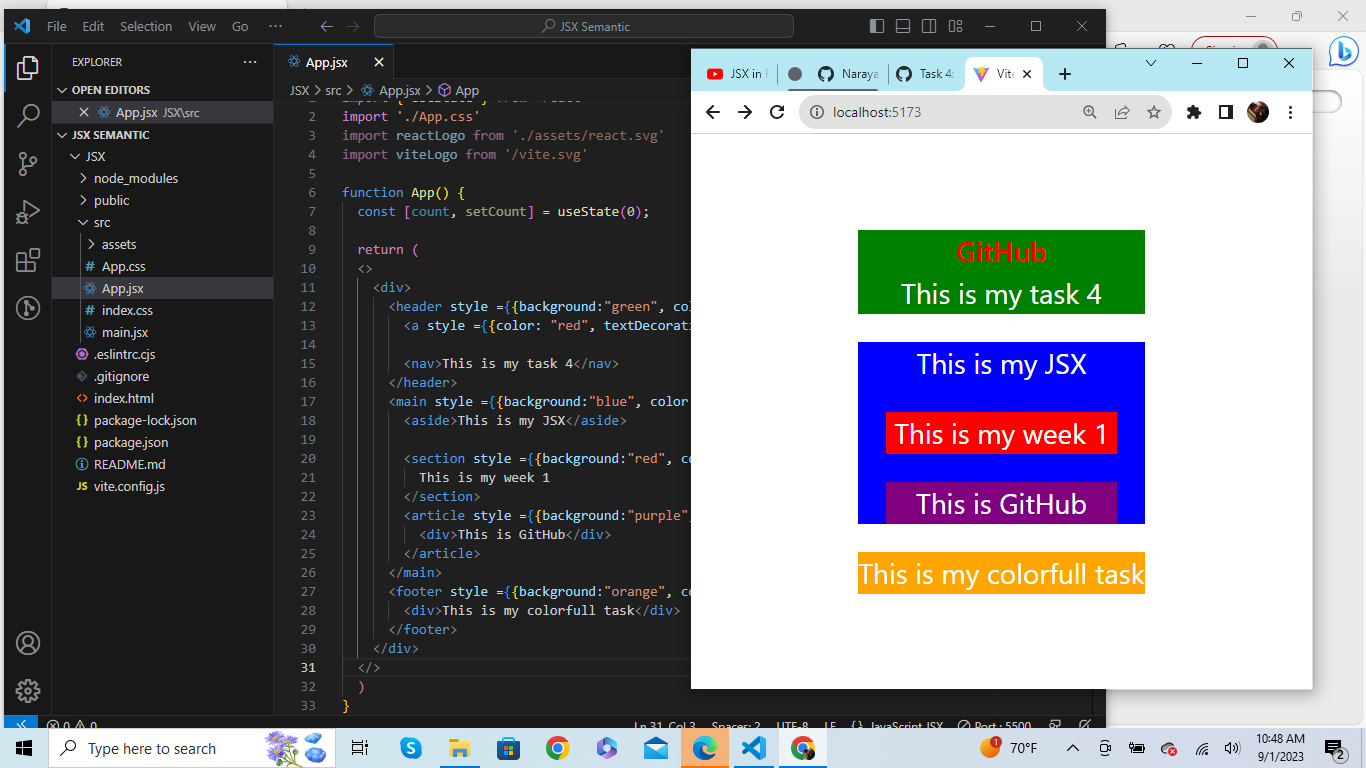Image resolution: width=1366 pixels, height=768 pixels.
Task: Toggle the bottom Panel visibility
Action: point(902,25)
